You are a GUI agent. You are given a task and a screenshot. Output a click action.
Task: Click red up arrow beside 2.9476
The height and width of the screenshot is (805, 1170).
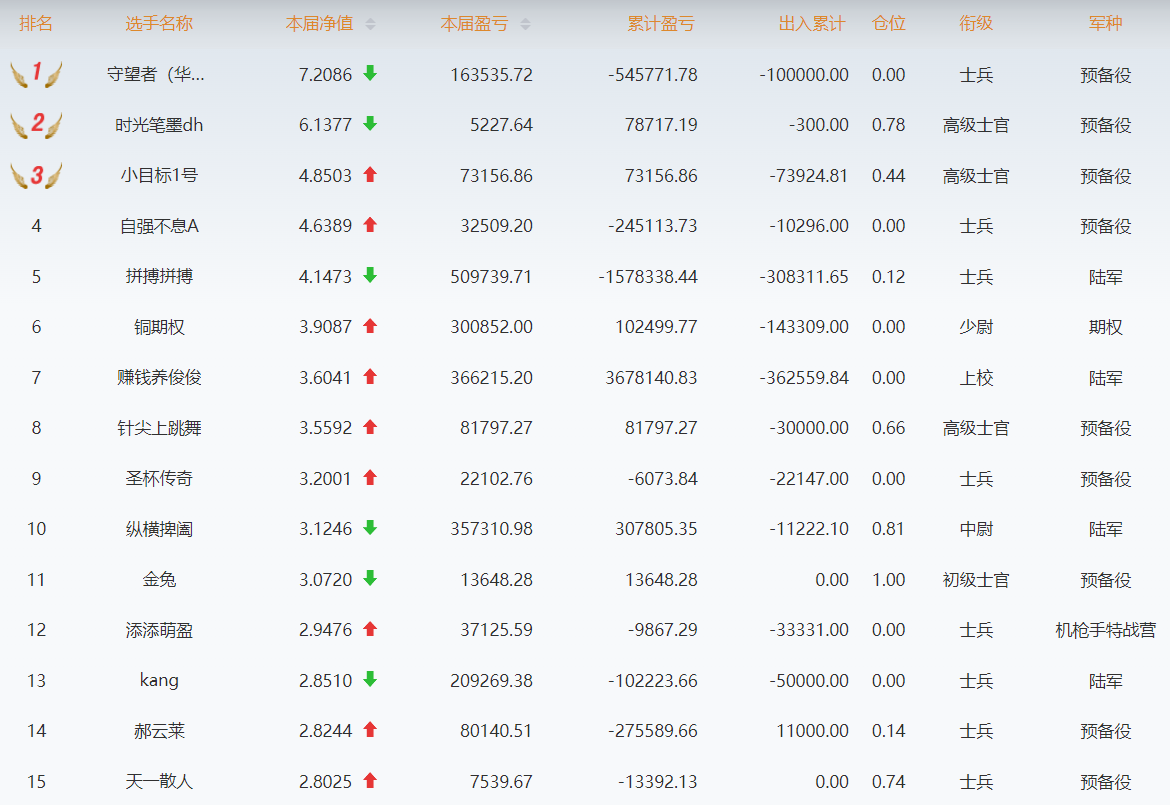[x=370, y=629]
